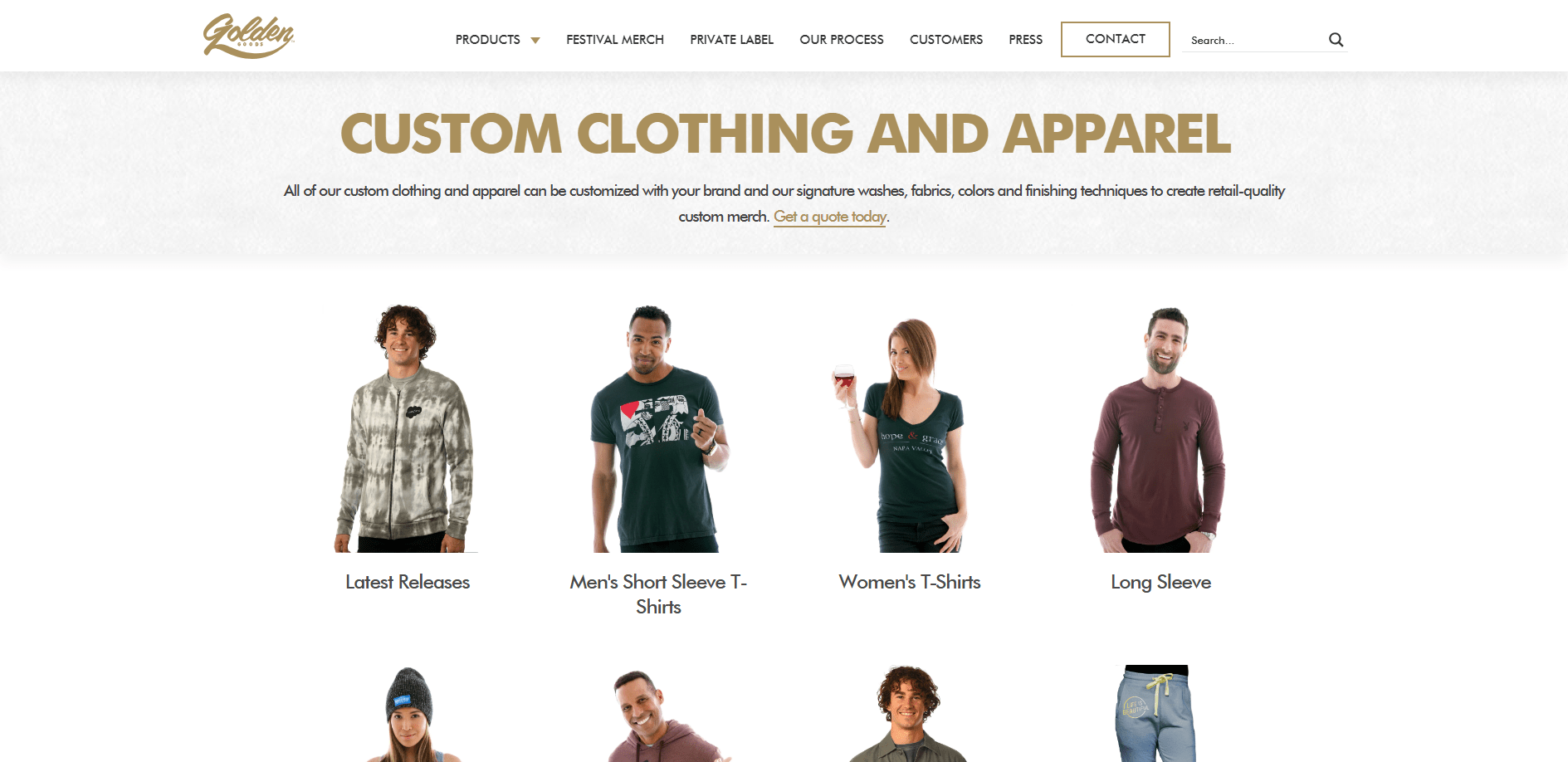View the Customers page
Image resolution: width=1568 pixels, height=762 pixels.
(946, 40)
